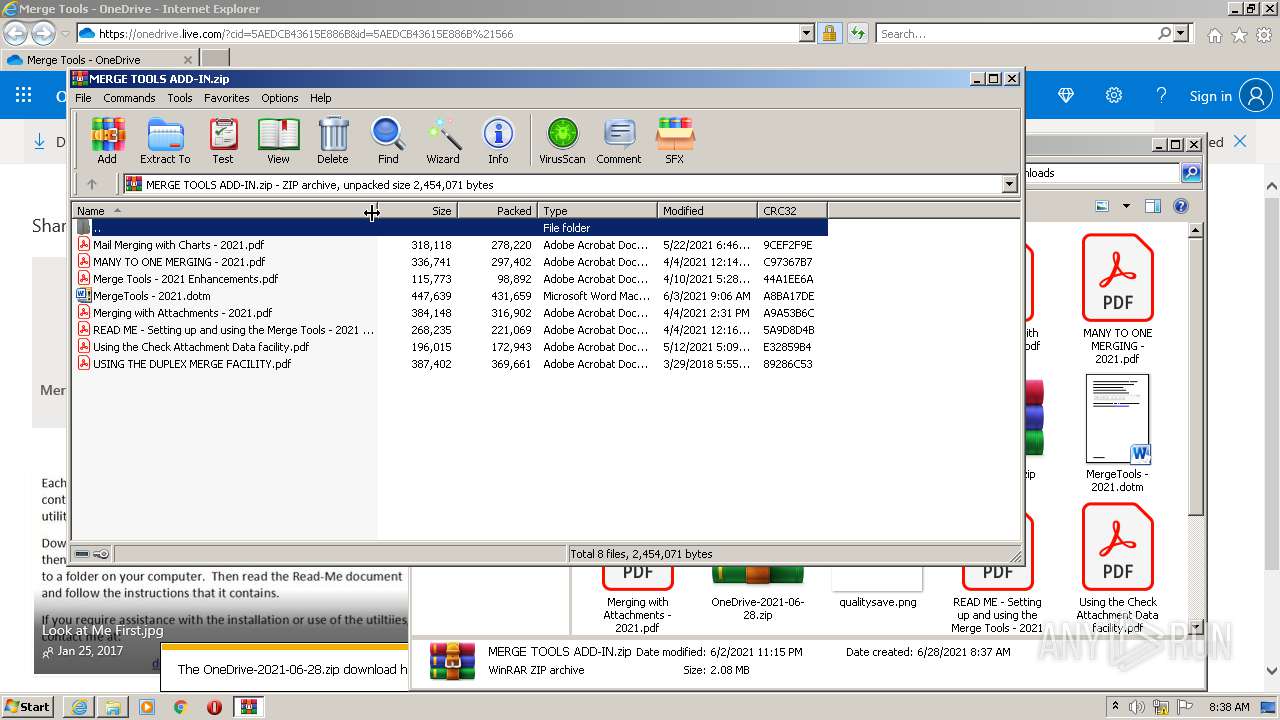Select MergeTools - 2021.dotm thumbnail in Explorer
The image size is (1280, 720).
[x=1117, y=433]
